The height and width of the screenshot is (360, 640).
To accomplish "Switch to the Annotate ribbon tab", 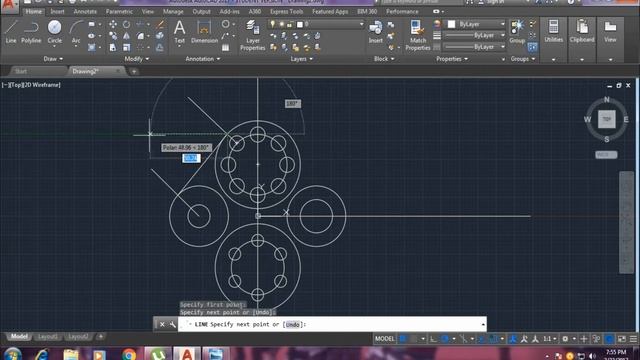I will coord(85,11).
